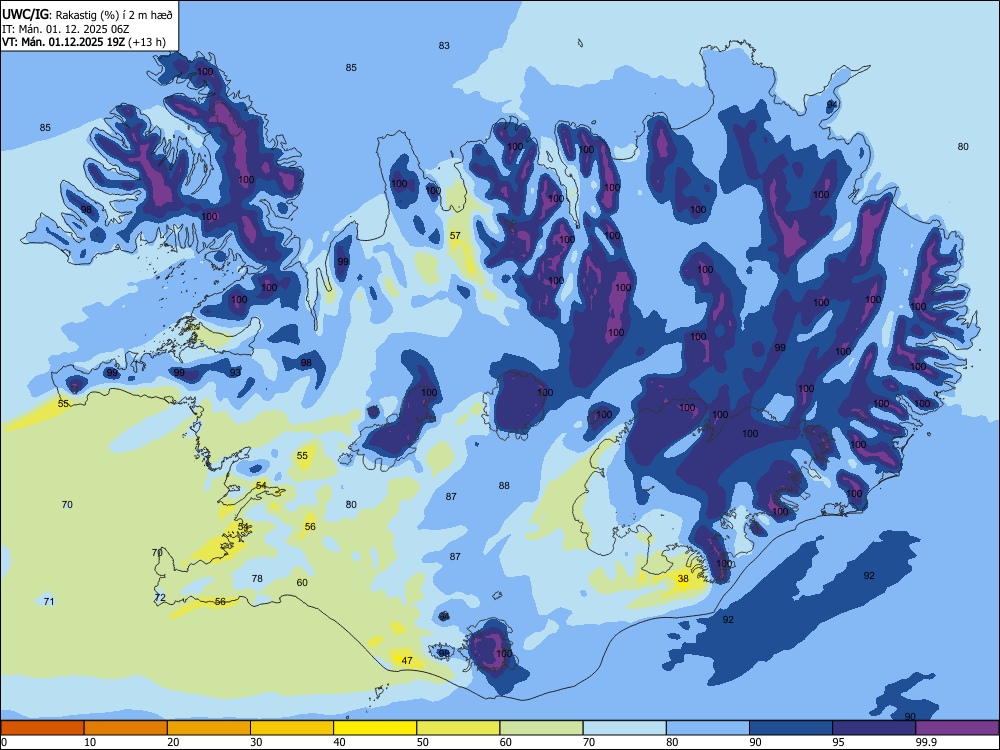Image resolution: width=1000 pixels, height=750 pixels.
Task: Pick the 50–60% pale yellow legend swatch
Action: (459, 728)
